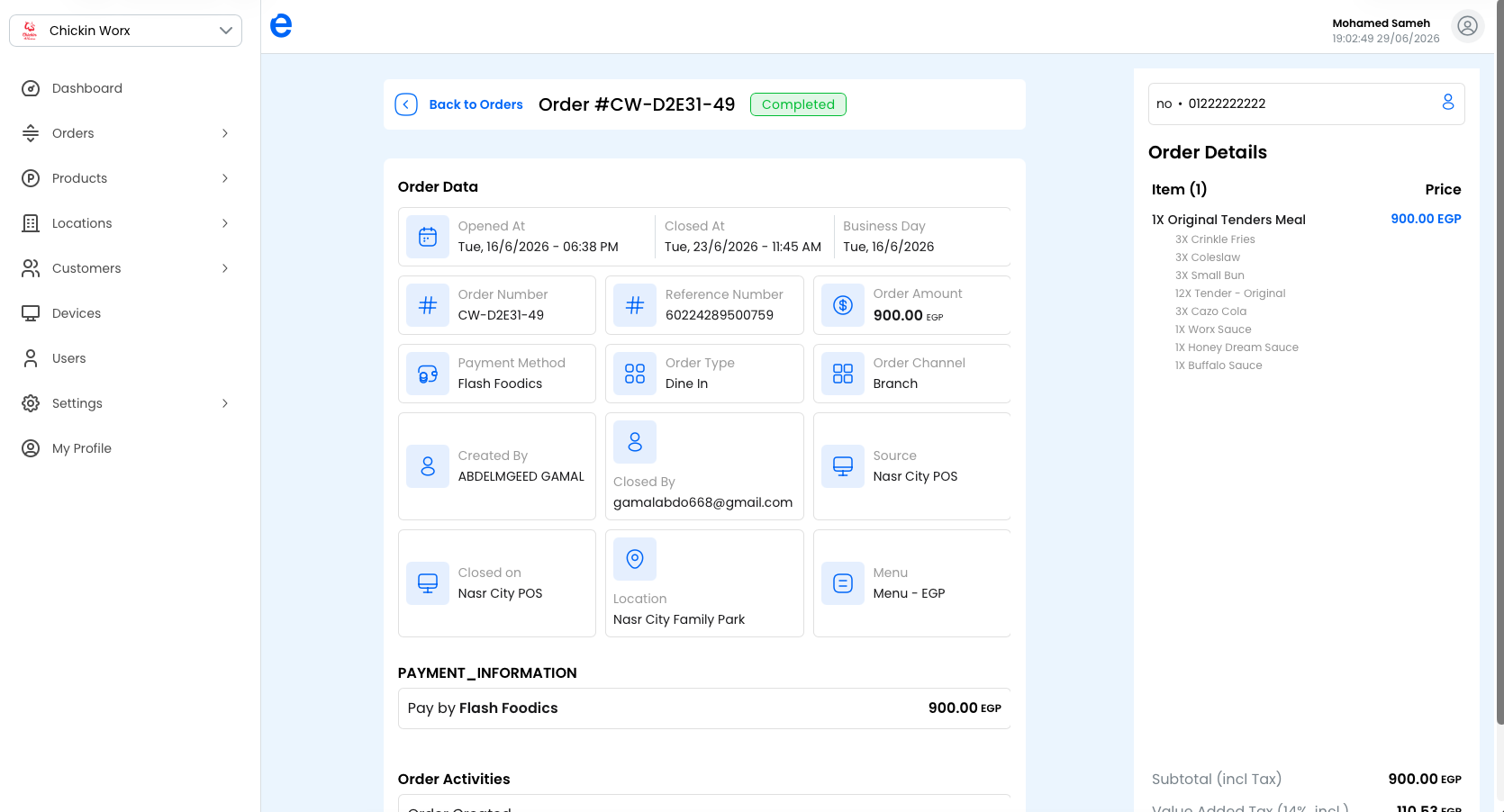
Task: Click the 'Subtotal (incl Tax)' row label
Action: click(x=1217, y=779)
